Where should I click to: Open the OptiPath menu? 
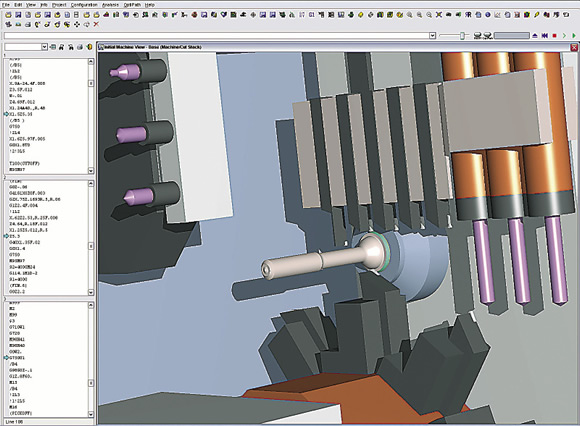tap(132, 5)
